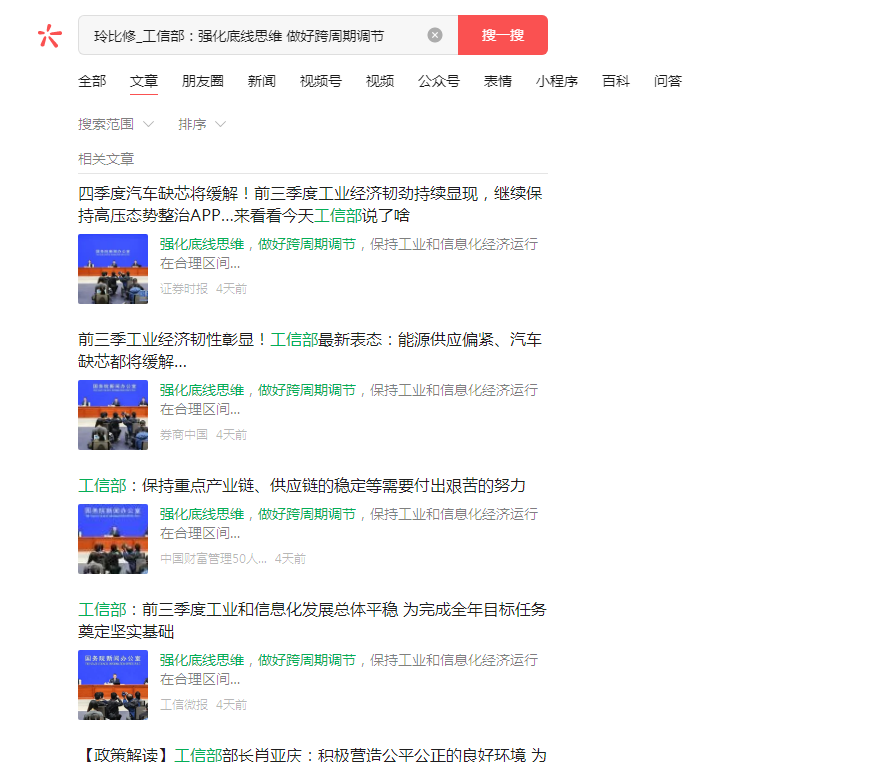This screenshot has width=876, height=762.
Task: Select the 小程序 tab
Action: (557, 81)
